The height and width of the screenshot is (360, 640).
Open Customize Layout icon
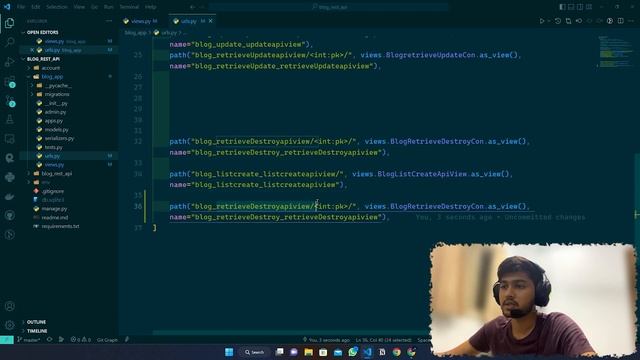pyautogui.click(x=589, y=7)
